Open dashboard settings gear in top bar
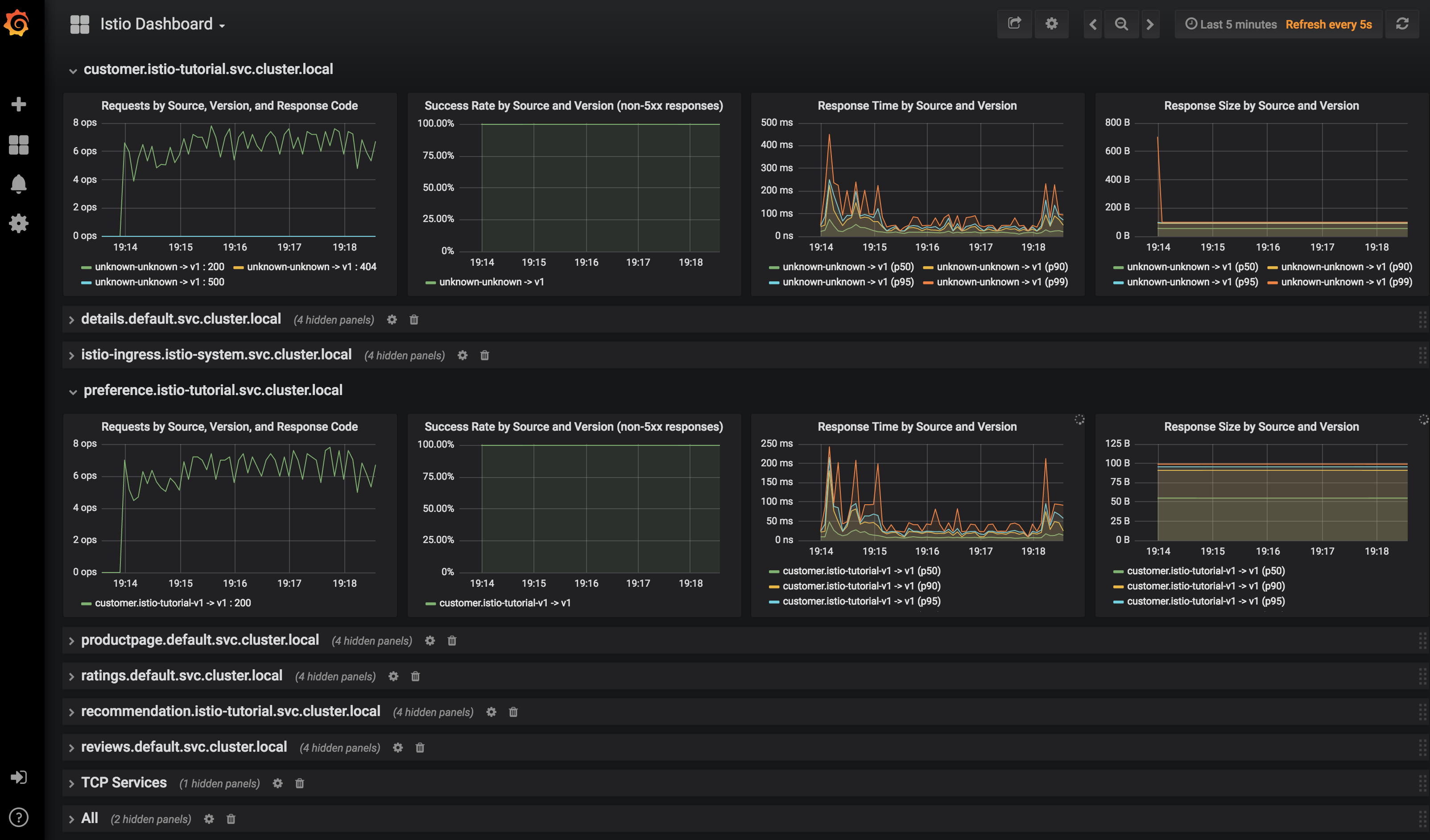The height and width of the screenshot is (840, 1430). click(1051, 24)
